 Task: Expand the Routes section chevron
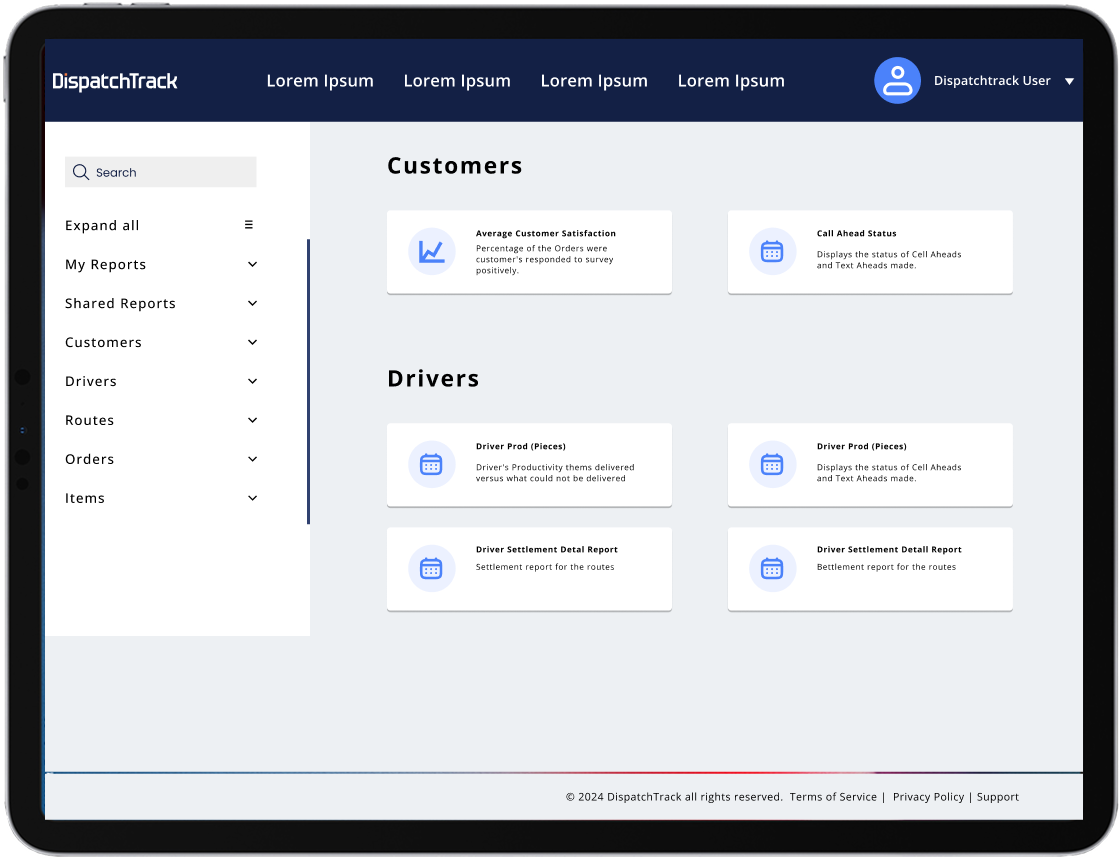click(x=252, y=420)
